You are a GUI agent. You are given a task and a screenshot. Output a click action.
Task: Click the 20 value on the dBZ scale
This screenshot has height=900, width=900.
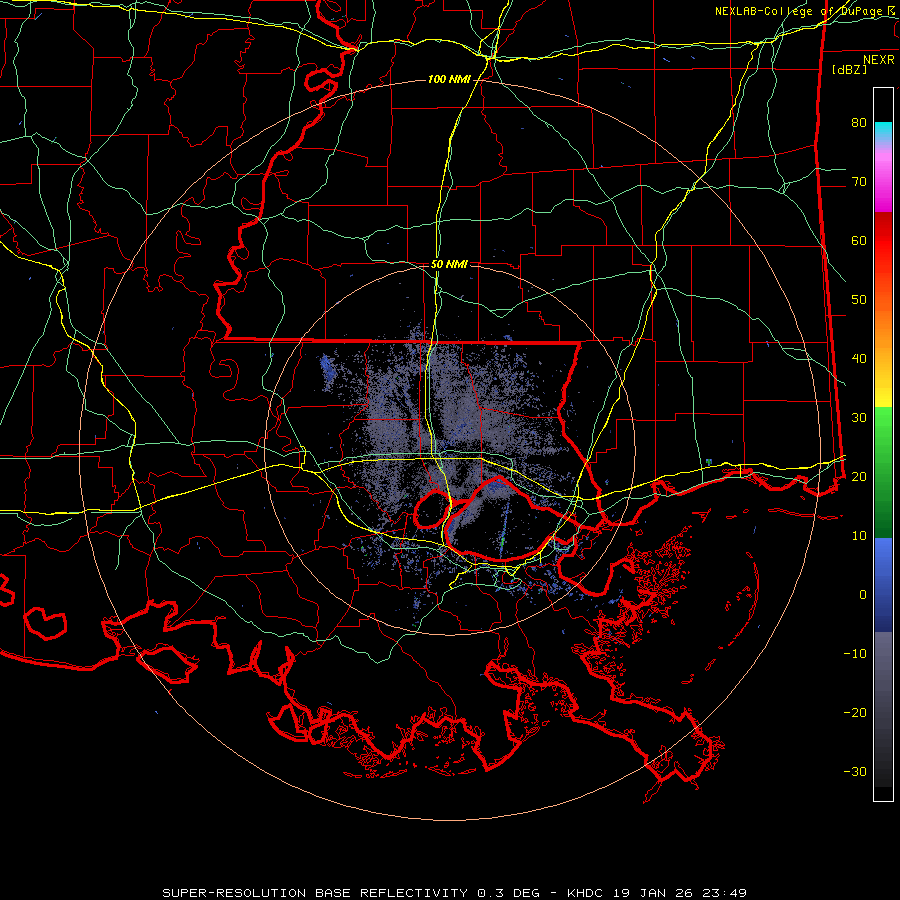pos(859,476)
